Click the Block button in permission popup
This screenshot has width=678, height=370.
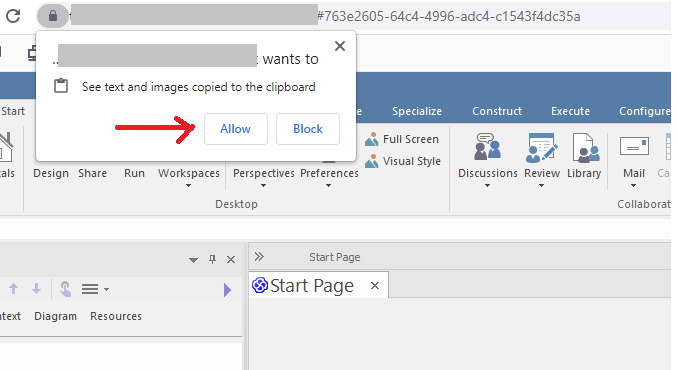click(308, 129)
